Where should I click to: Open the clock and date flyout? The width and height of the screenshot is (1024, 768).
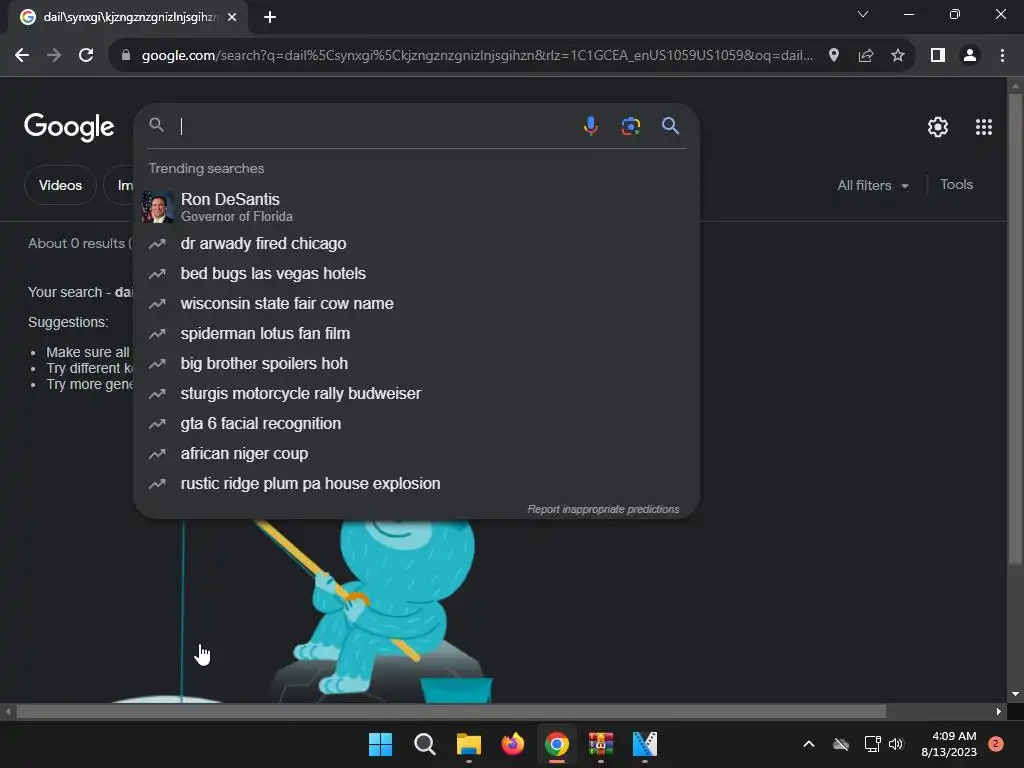click(949, 744)
